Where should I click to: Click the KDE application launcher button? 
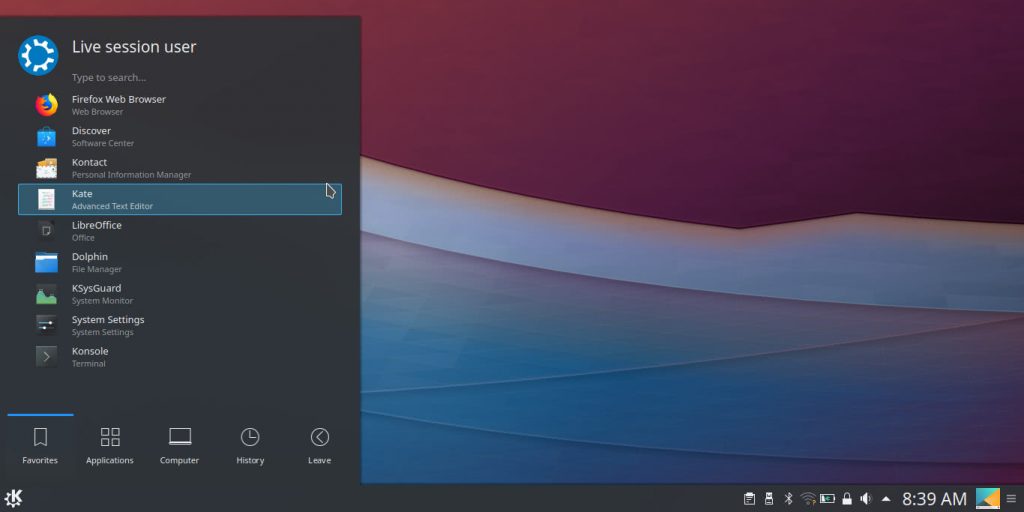[x=13, y=498]
